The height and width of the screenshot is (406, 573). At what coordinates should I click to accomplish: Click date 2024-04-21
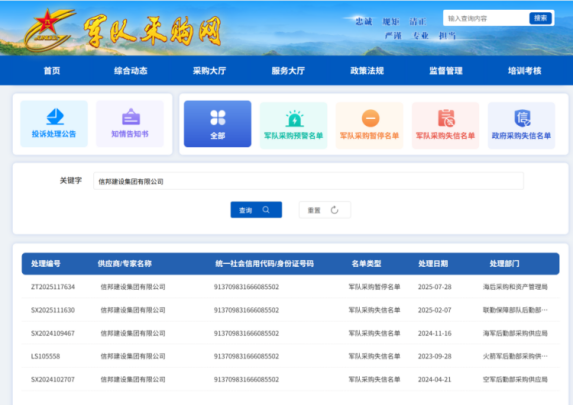tap(435, 379)
